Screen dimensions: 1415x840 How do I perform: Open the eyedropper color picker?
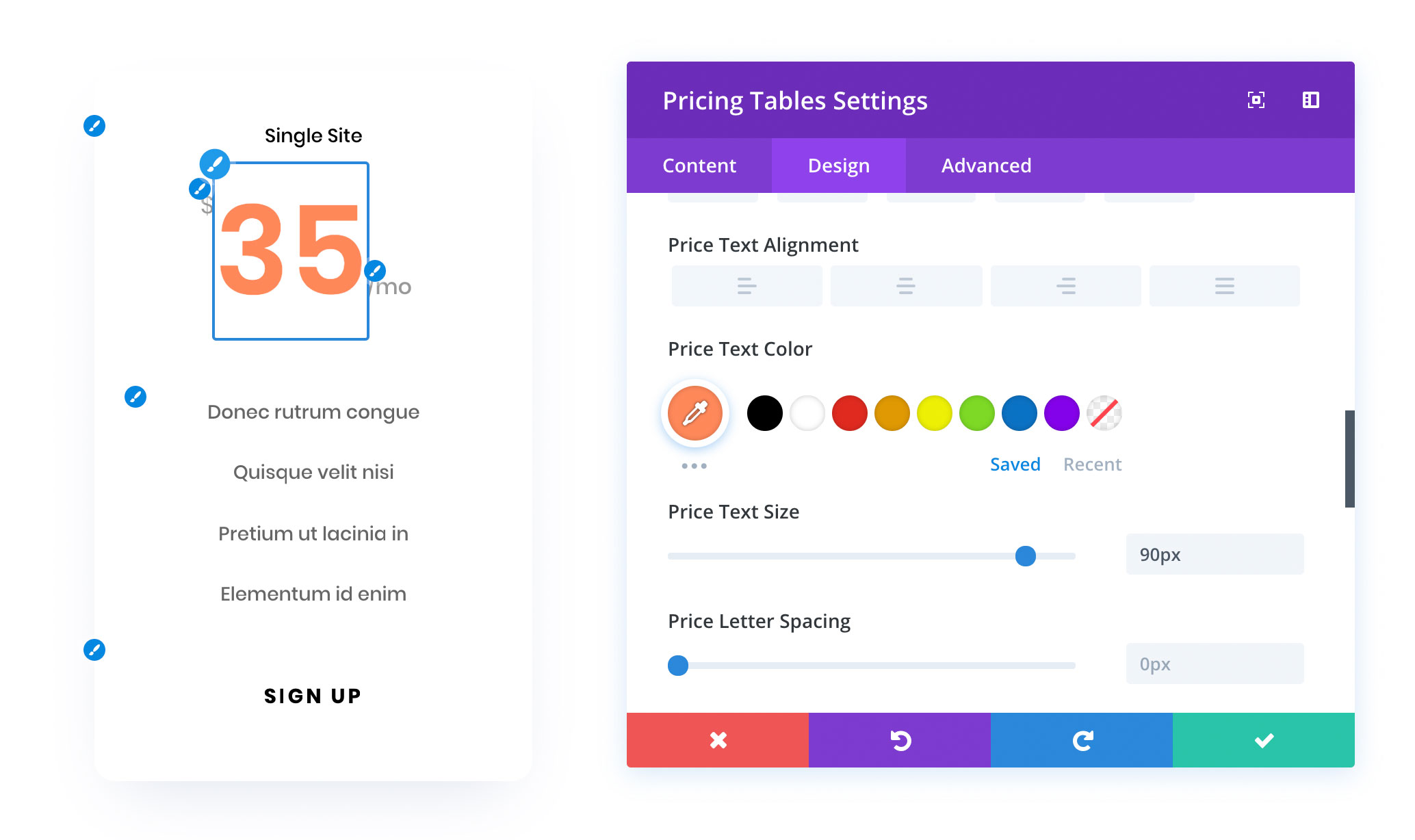click(695, 413)
